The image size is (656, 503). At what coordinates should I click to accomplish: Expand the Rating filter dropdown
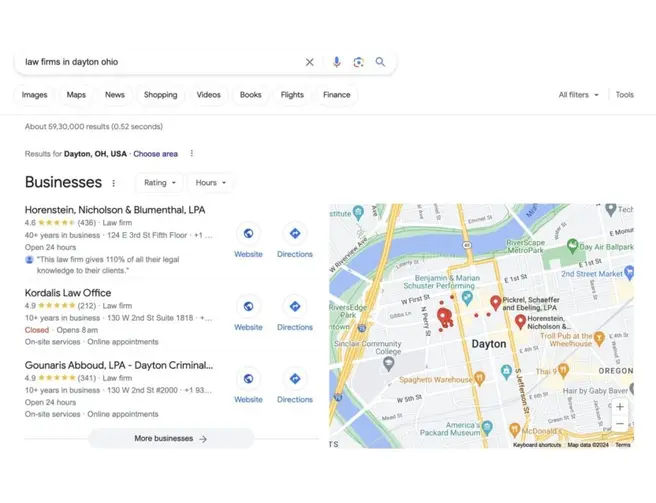[x=159, y=183]
